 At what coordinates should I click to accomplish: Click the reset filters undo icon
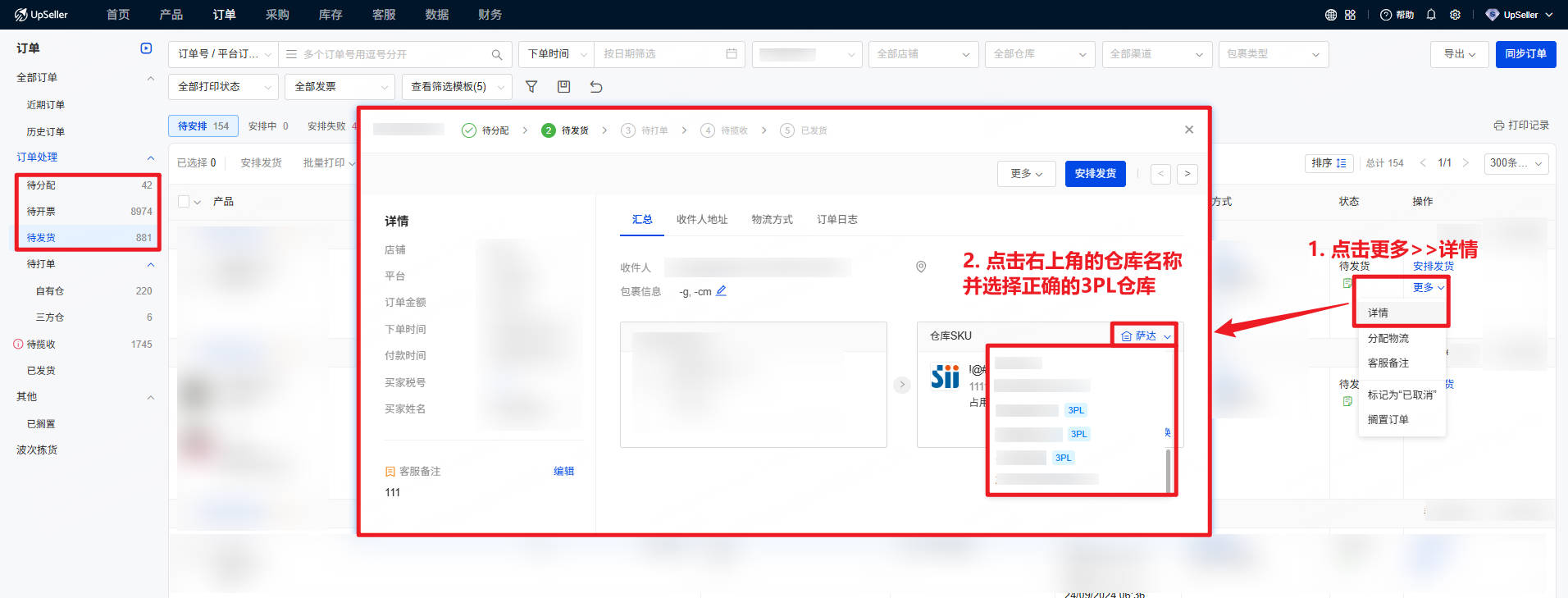(x=596, y=87)
